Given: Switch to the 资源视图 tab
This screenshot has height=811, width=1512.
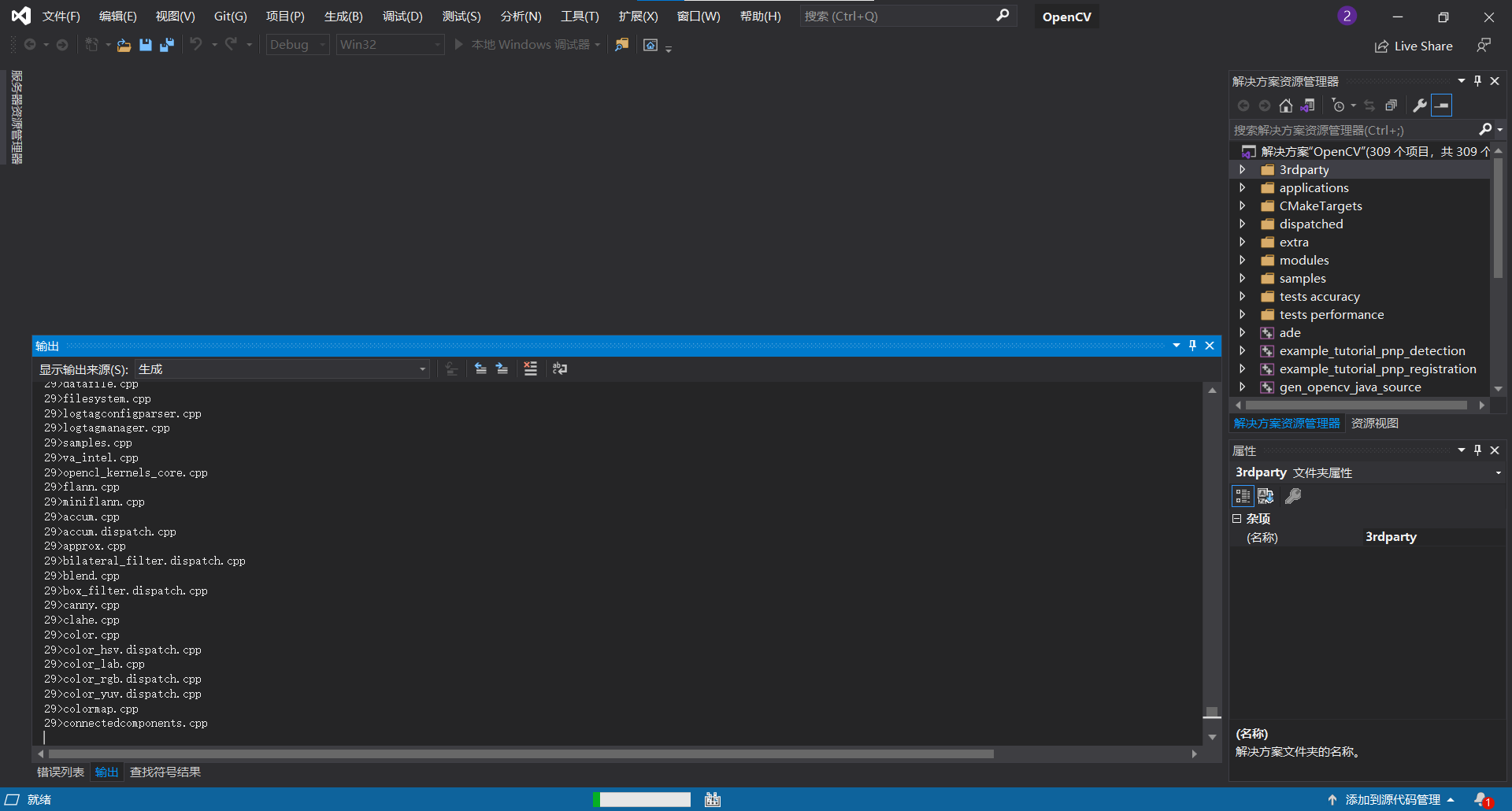Looking at the screenshot, I should [x=1375, y=424].
